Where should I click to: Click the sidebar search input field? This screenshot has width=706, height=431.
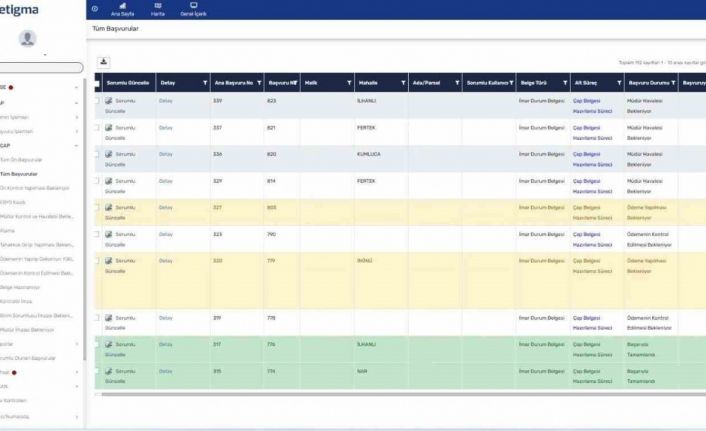tap(40, 67)
